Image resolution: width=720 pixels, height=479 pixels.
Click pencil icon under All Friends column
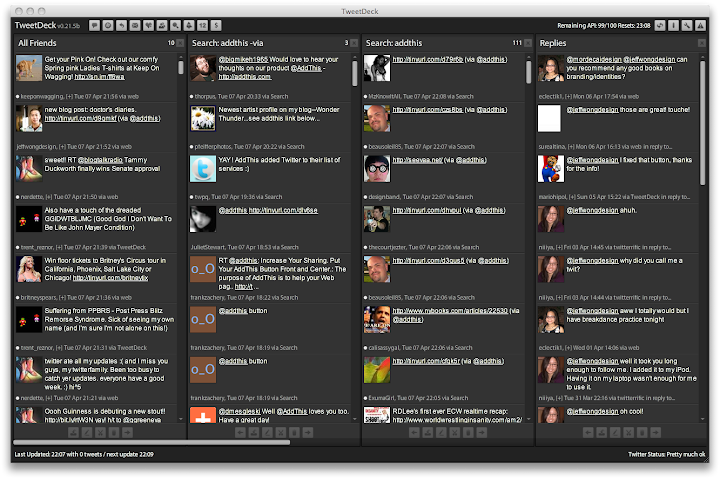tap(87, 433)
